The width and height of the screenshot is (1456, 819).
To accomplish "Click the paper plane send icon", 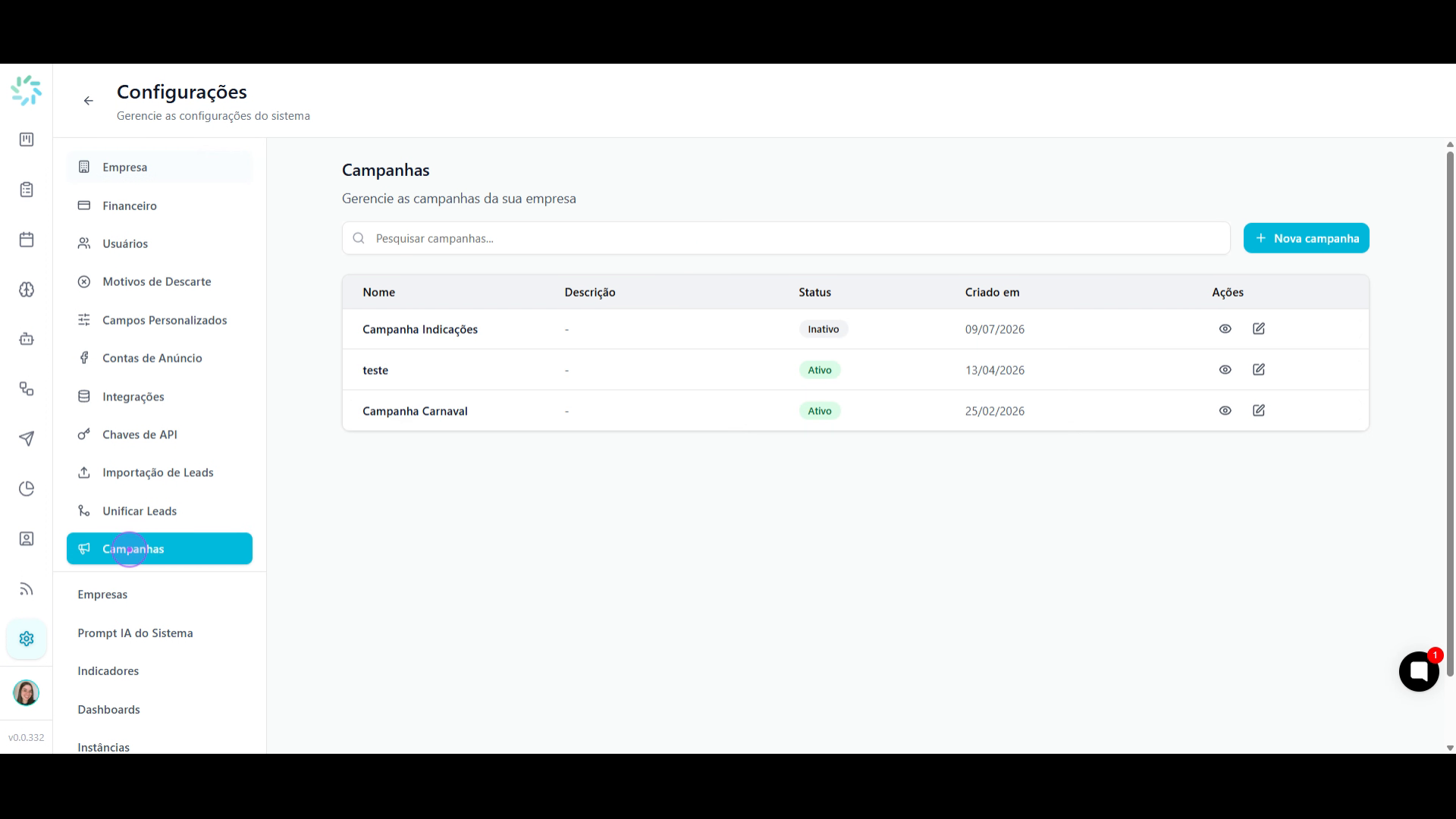I will tap(27, 438).
